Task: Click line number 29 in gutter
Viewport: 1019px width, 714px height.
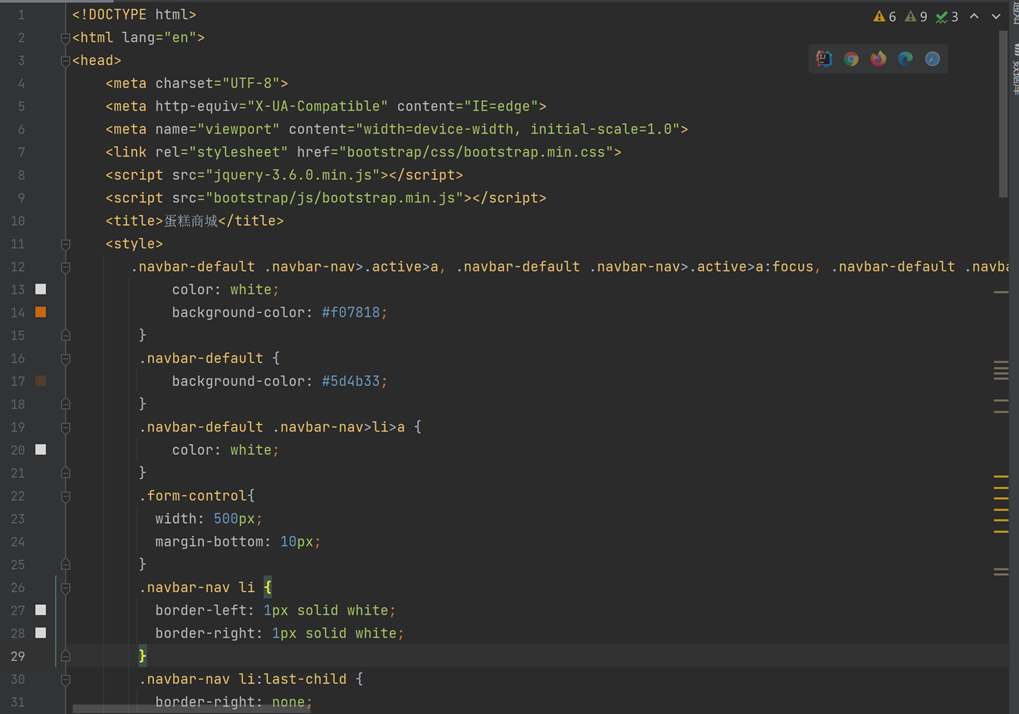Action: pos(18,656)
